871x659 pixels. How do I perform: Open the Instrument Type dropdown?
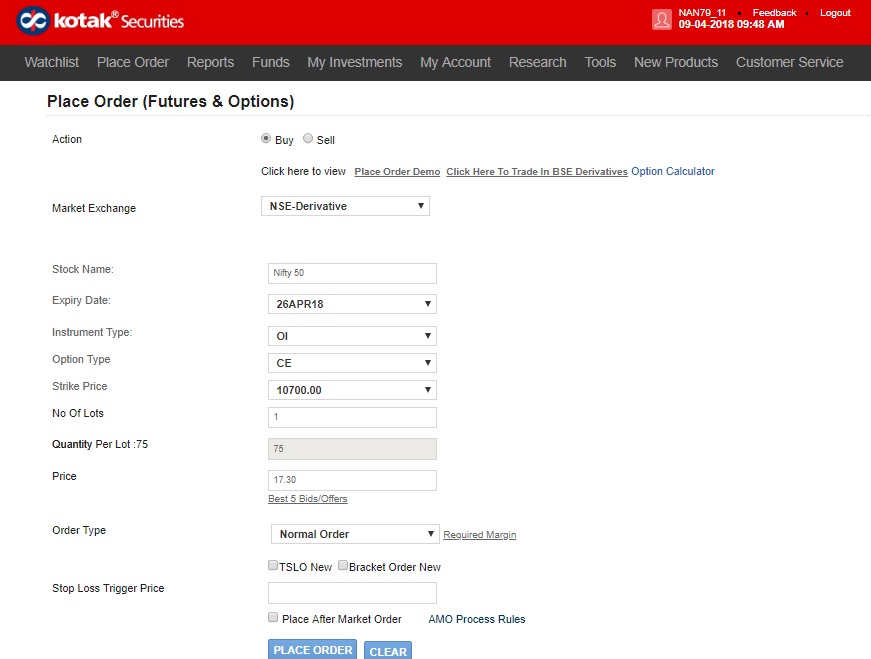click(352, 336)
